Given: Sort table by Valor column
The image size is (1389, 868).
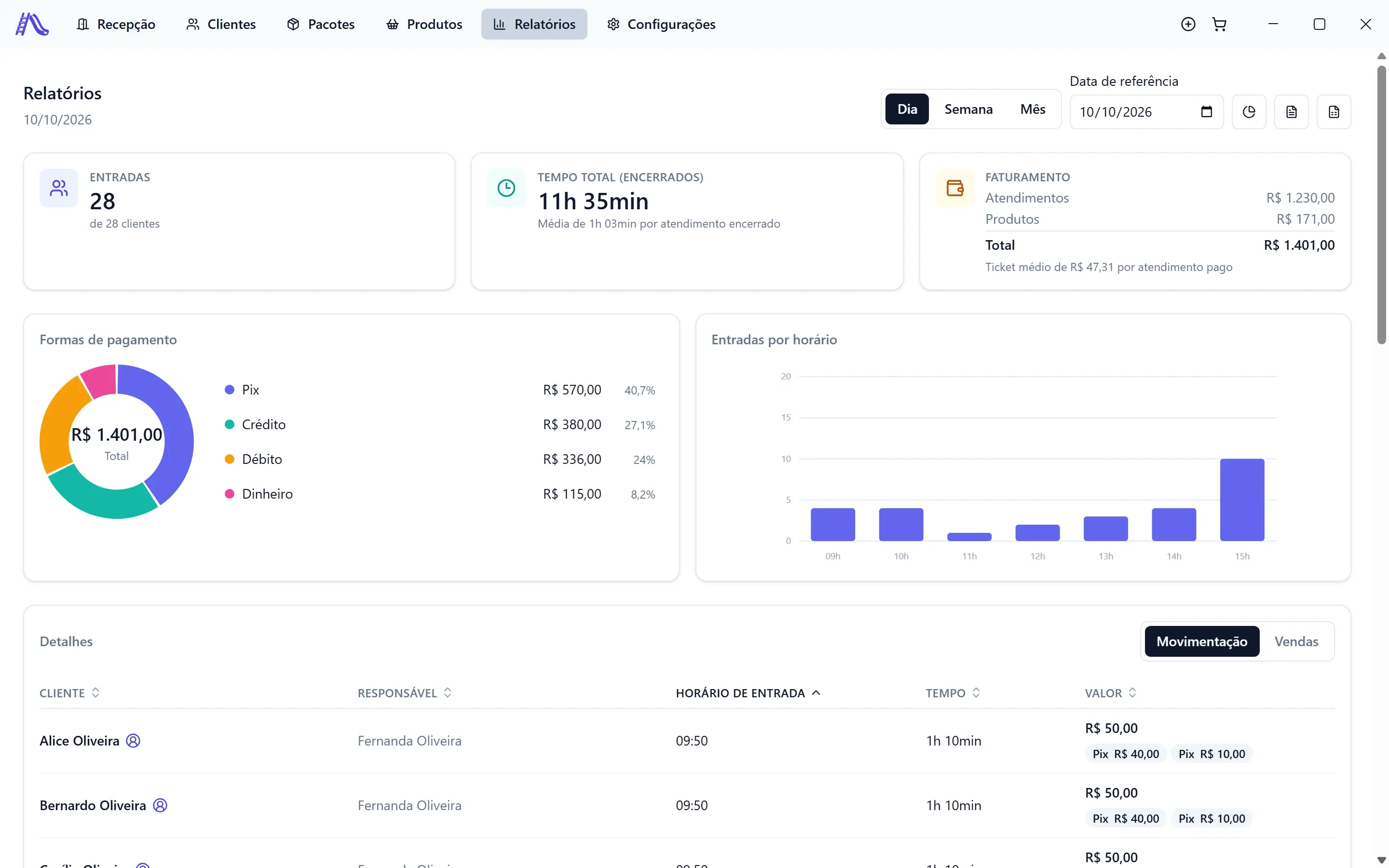Looking at the screenshot, I should point(1111,693).
